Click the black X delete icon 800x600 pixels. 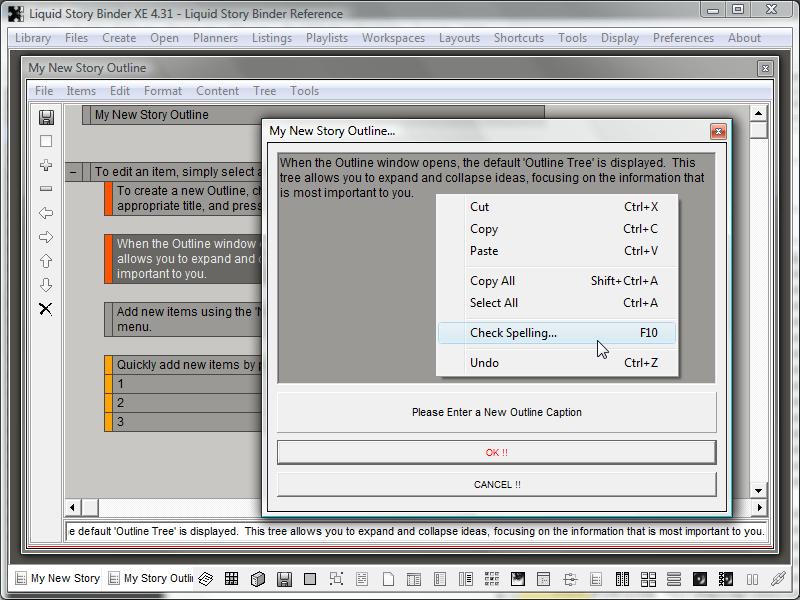coord(46,309)
